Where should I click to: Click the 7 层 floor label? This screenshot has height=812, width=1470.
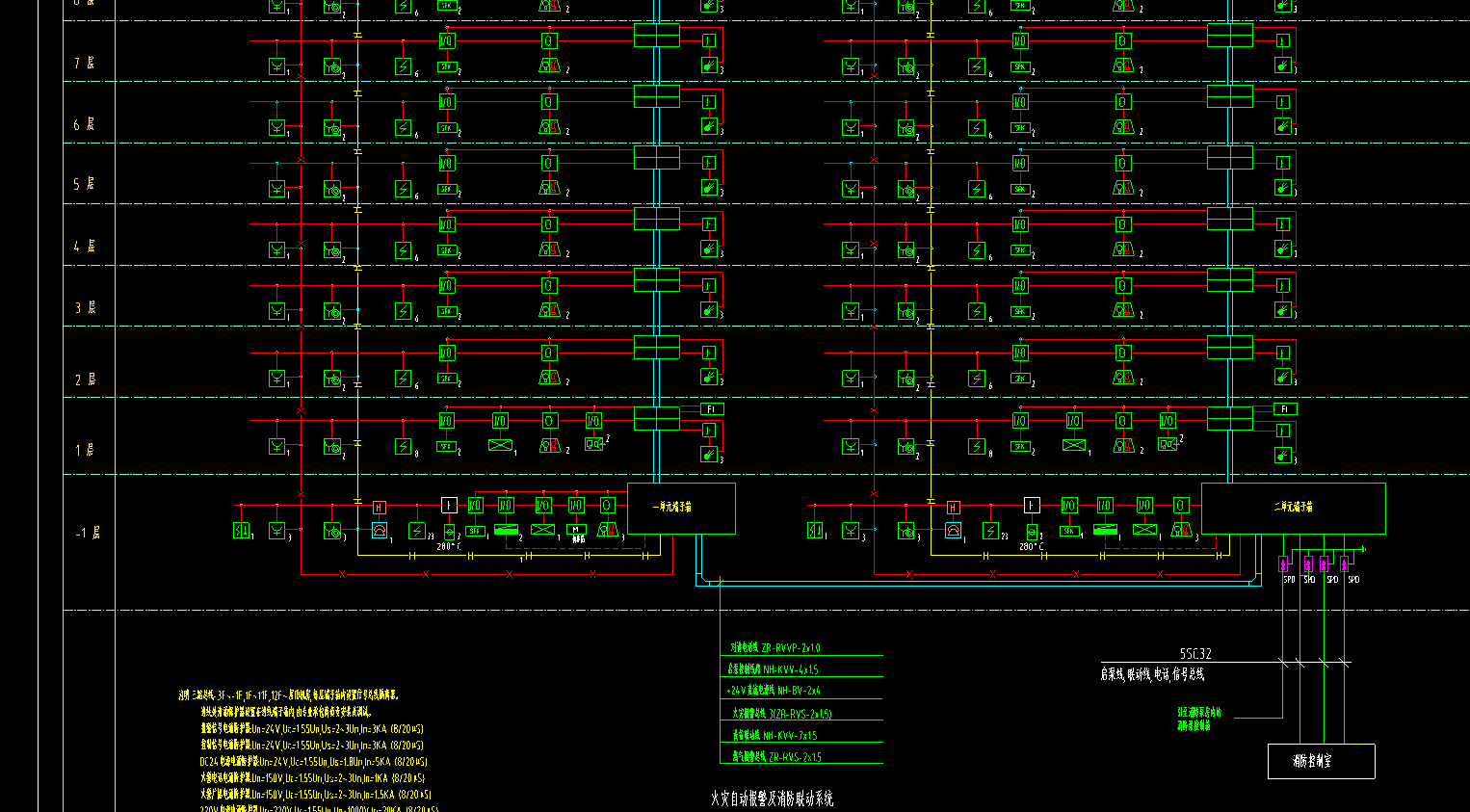pyautogui.click(x=85, y=63)
